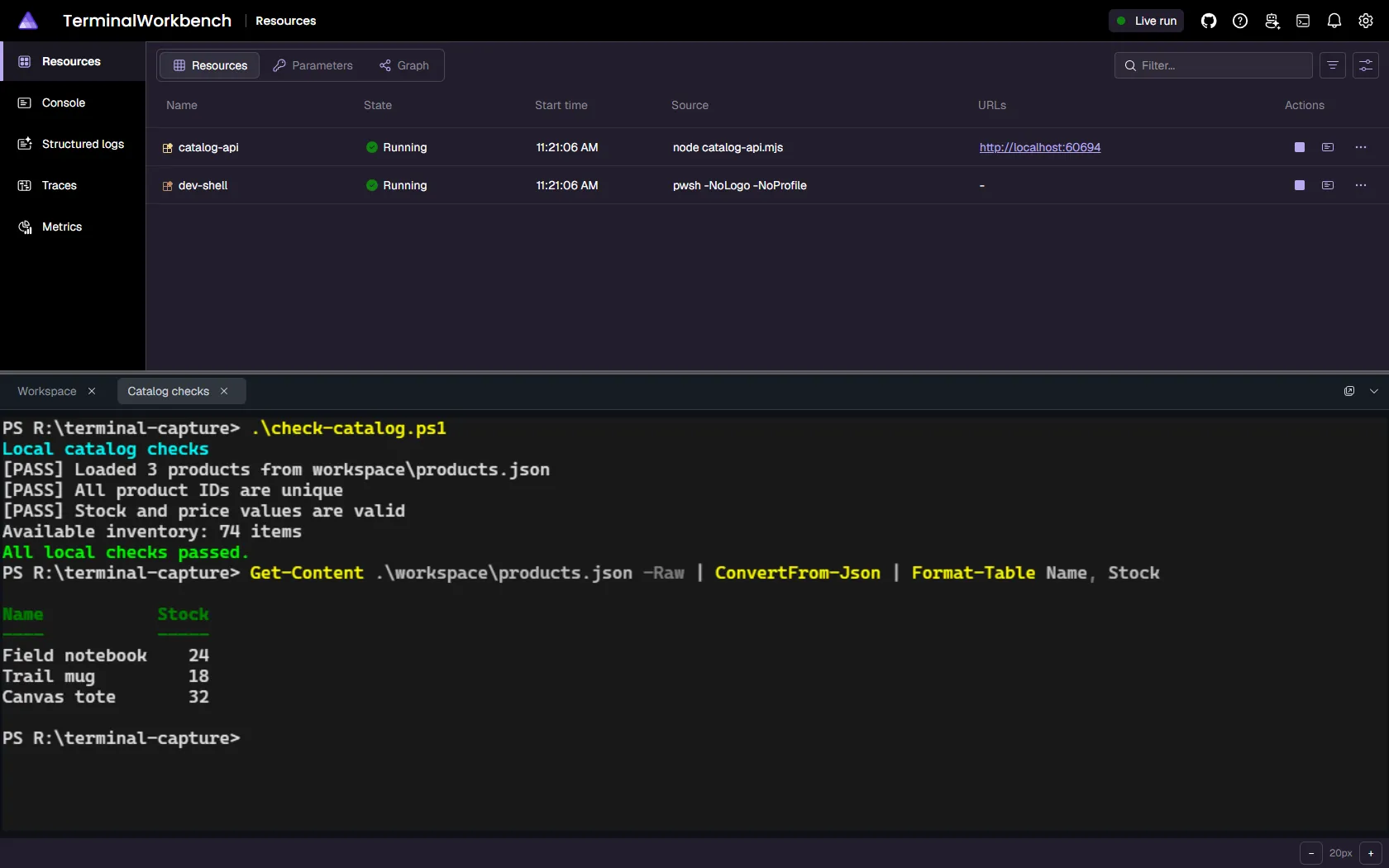Open Traces in the sidebar
This screenshot has width=1389, height=868.
tap(73, 185)
